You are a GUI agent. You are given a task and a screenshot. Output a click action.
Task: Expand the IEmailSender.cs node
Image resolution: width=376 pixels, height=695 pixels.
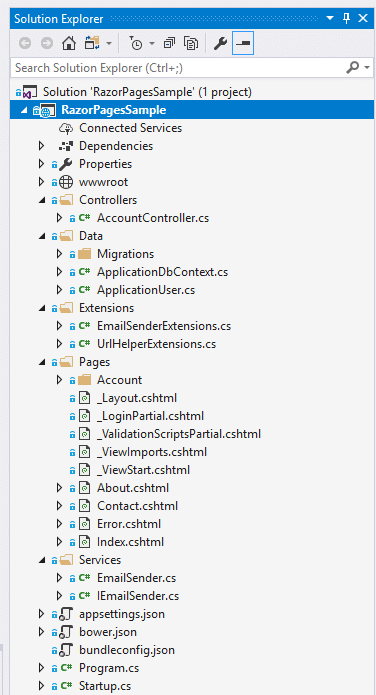point(59,596)
